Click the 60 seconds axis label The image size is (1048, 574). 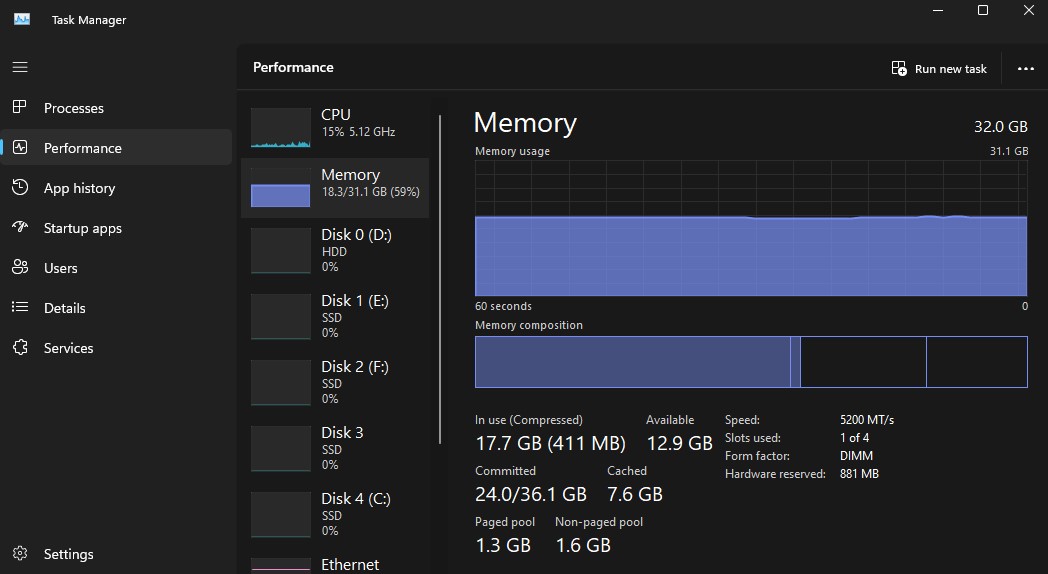[503, 306]
